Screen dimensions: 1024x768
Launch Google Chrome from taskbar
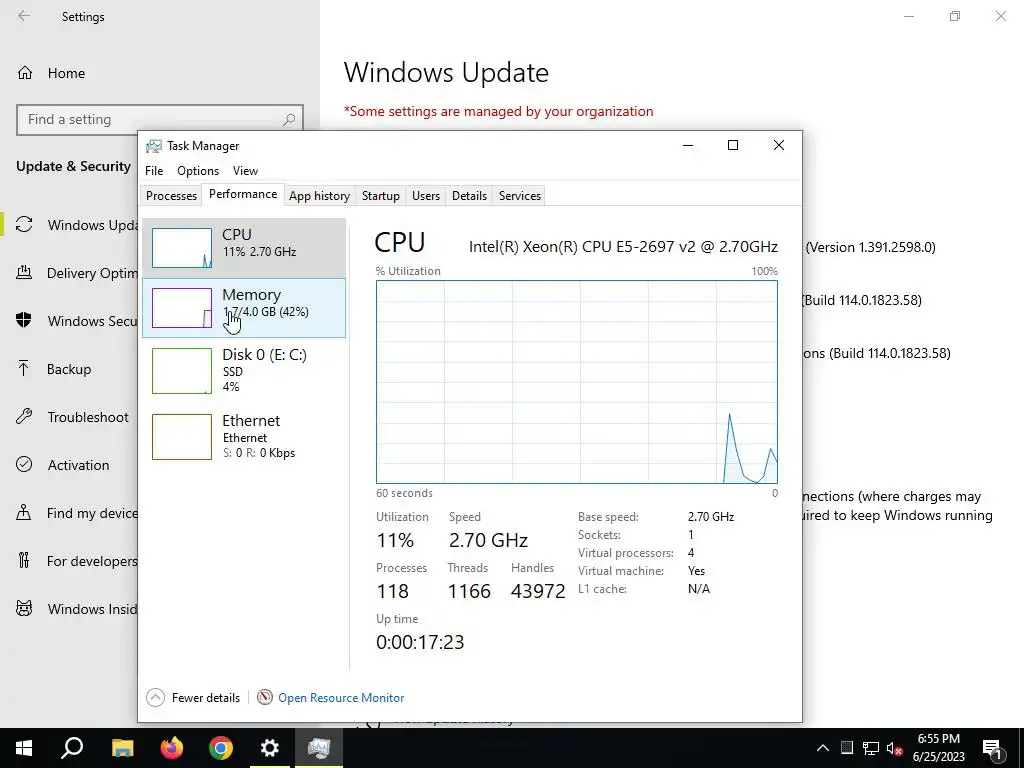(x=221, y=748)
